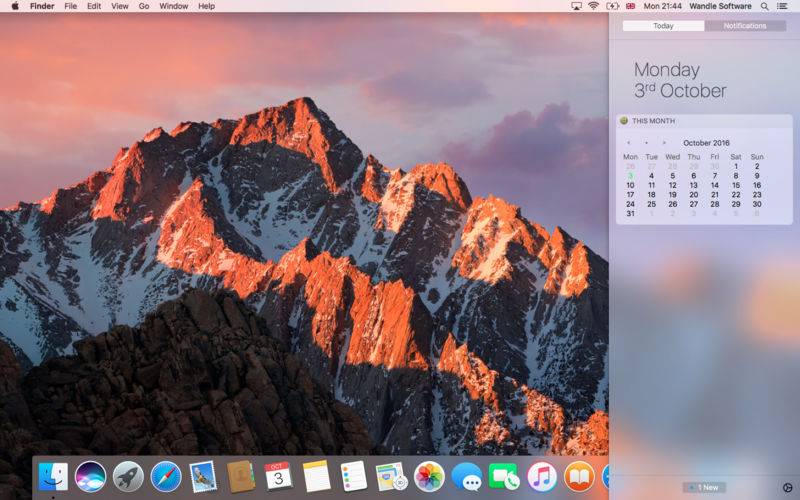Open Siri from the Dock
The width and height of the screenshot is (800, 500).
pos(90,476)
